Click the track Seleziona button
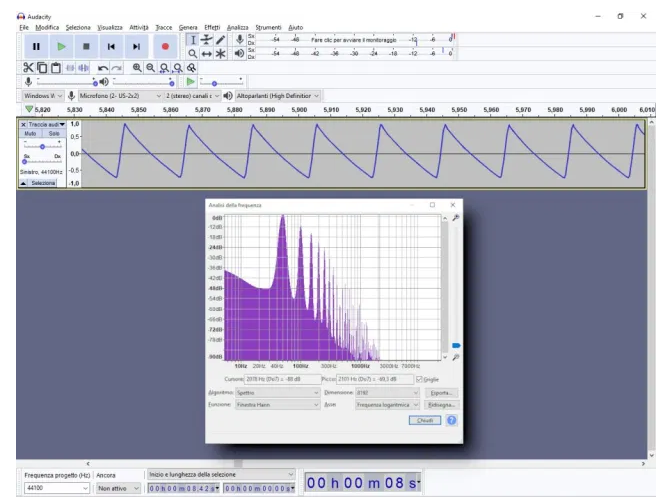Screen dimensions: 661x497 [43, 183]
